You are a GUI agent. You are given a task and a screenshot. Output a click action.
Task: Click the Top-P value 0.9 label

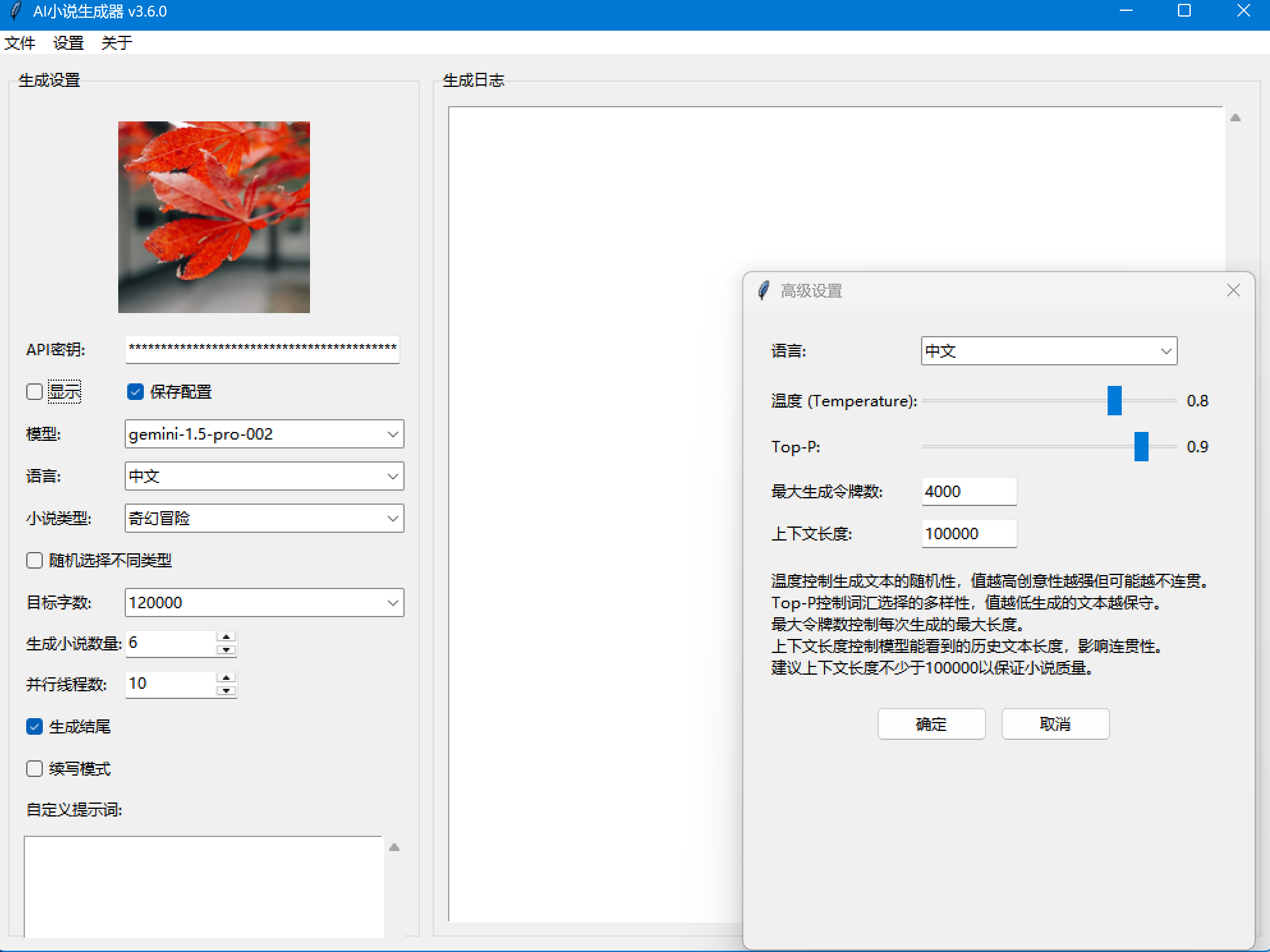(x=1198, y=447)
